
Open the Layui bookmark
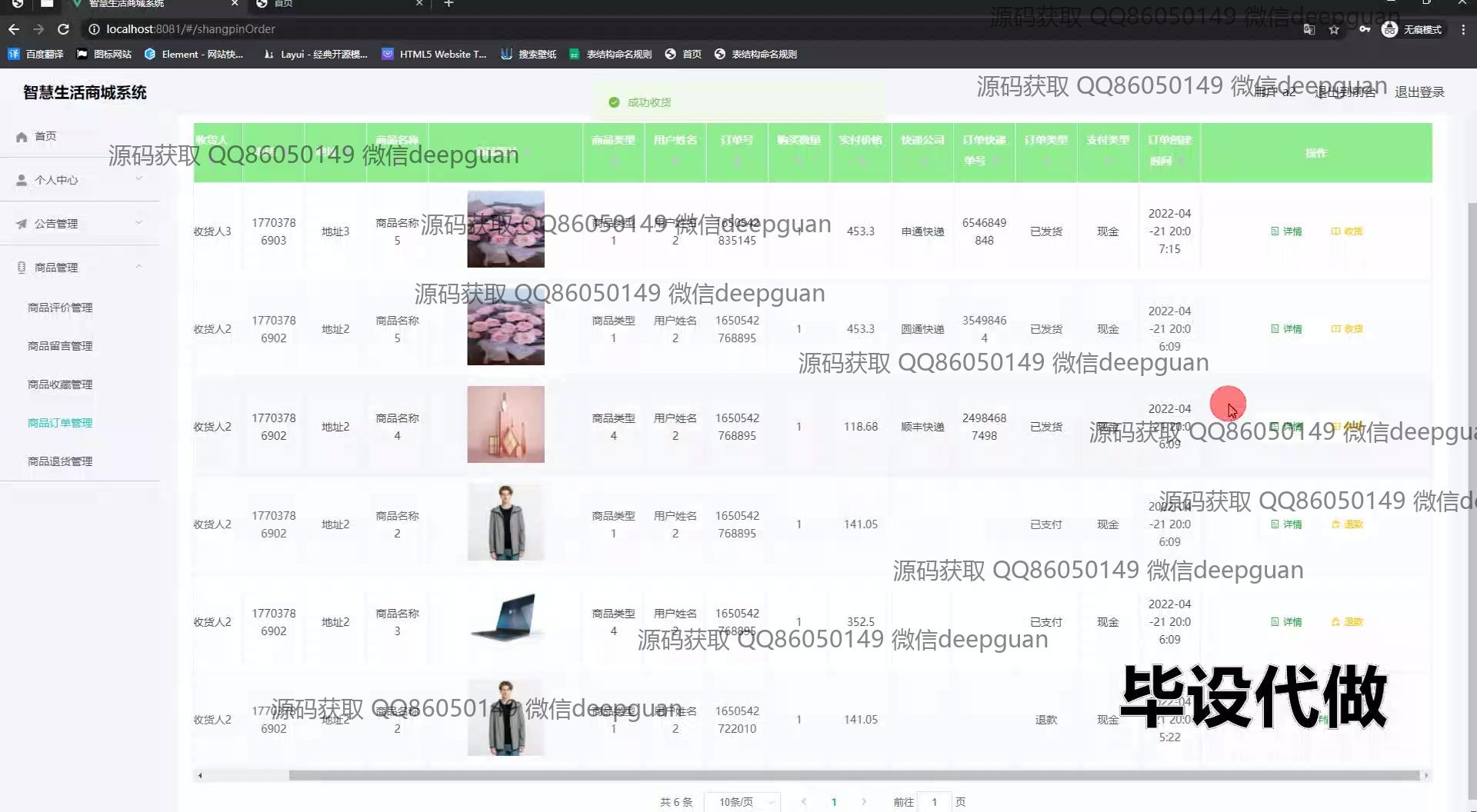point(315,54)
